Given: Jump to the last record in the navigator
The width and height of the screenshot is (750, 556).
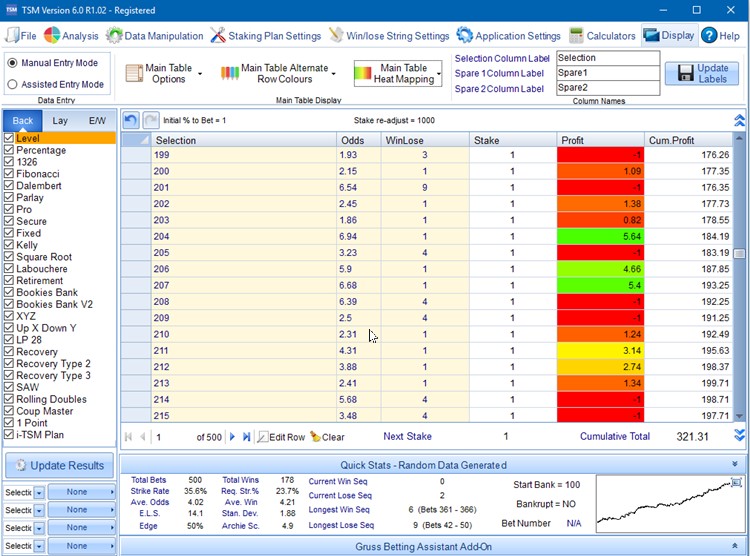Looking at the screenshot, I should [246, 437].
